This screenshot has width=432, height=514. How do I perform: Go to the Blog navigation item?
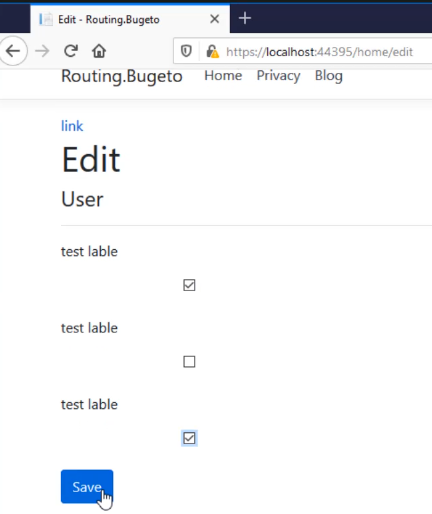point(329,76)
